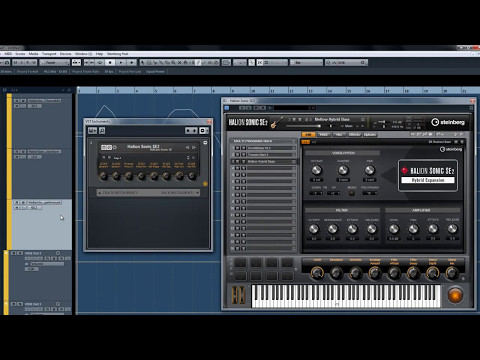The width and height of the screenshot is (480, 360).
Task: Open the Transport menu
Action: (49, 54)
